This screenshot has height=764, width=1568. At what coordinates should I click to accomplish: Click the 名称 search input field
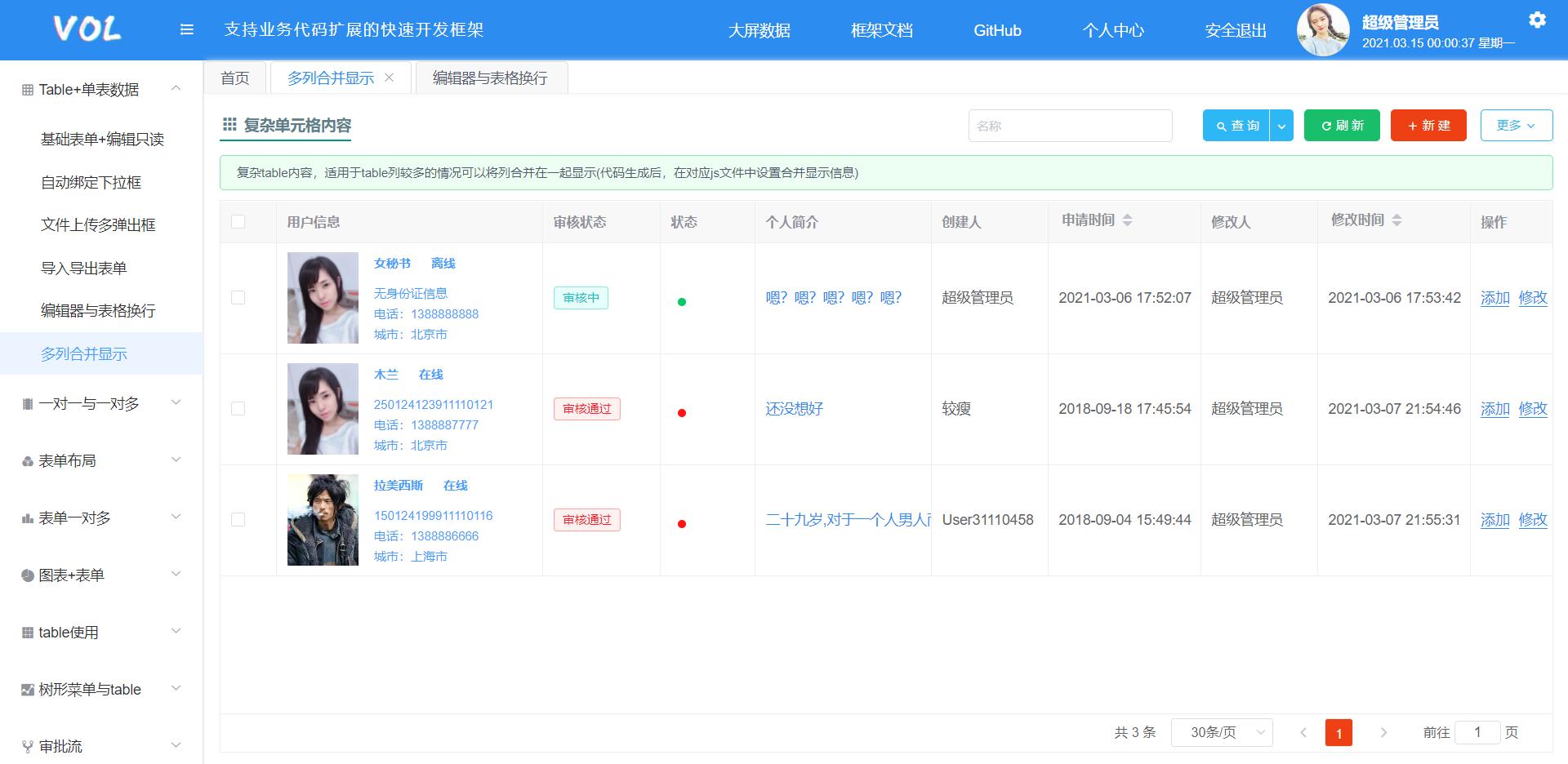point(1070,126)
